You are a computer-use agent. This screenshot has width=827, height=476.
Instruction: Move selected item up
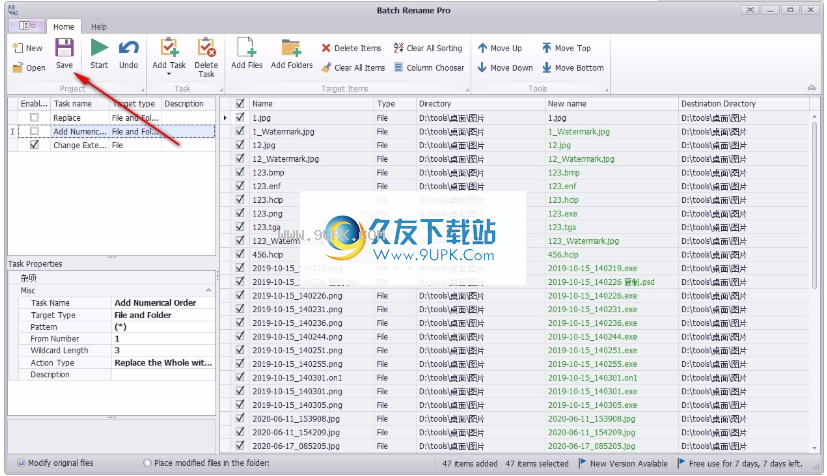pos(499,48)
